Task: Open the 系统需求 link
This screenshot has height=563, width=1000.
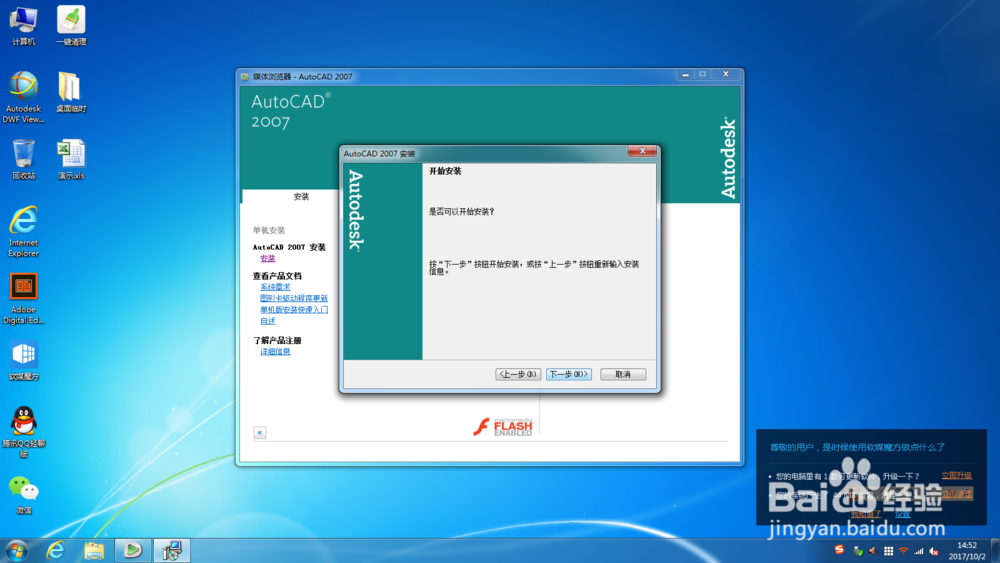Action: tap(275, 287)
